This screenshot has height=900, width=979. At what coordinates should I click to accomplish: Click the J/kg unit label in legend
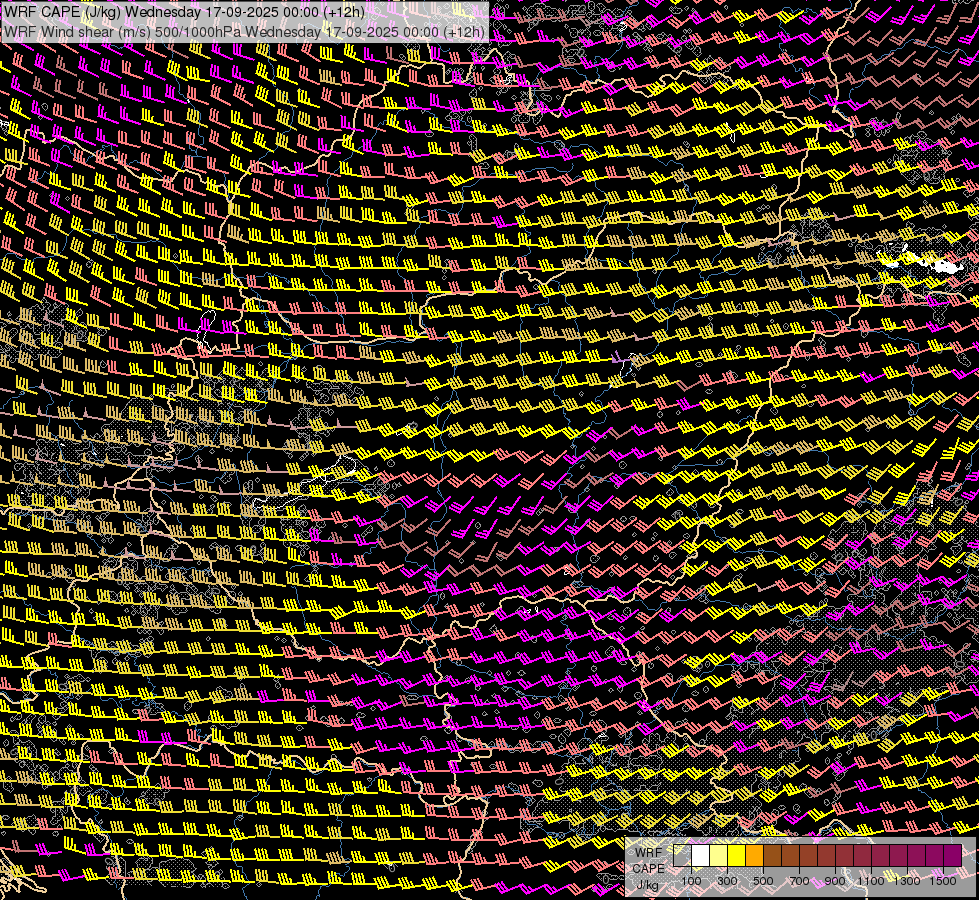(648, 884)
